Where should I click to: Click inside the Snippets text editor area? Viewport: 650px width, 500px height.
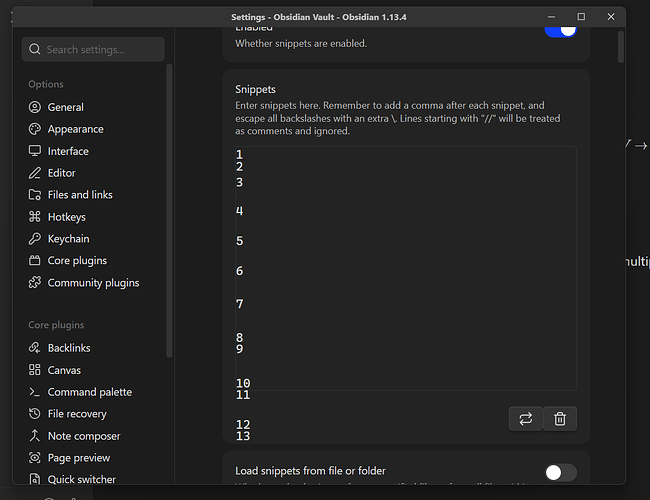pyautogui.click(x=406, y=268)
